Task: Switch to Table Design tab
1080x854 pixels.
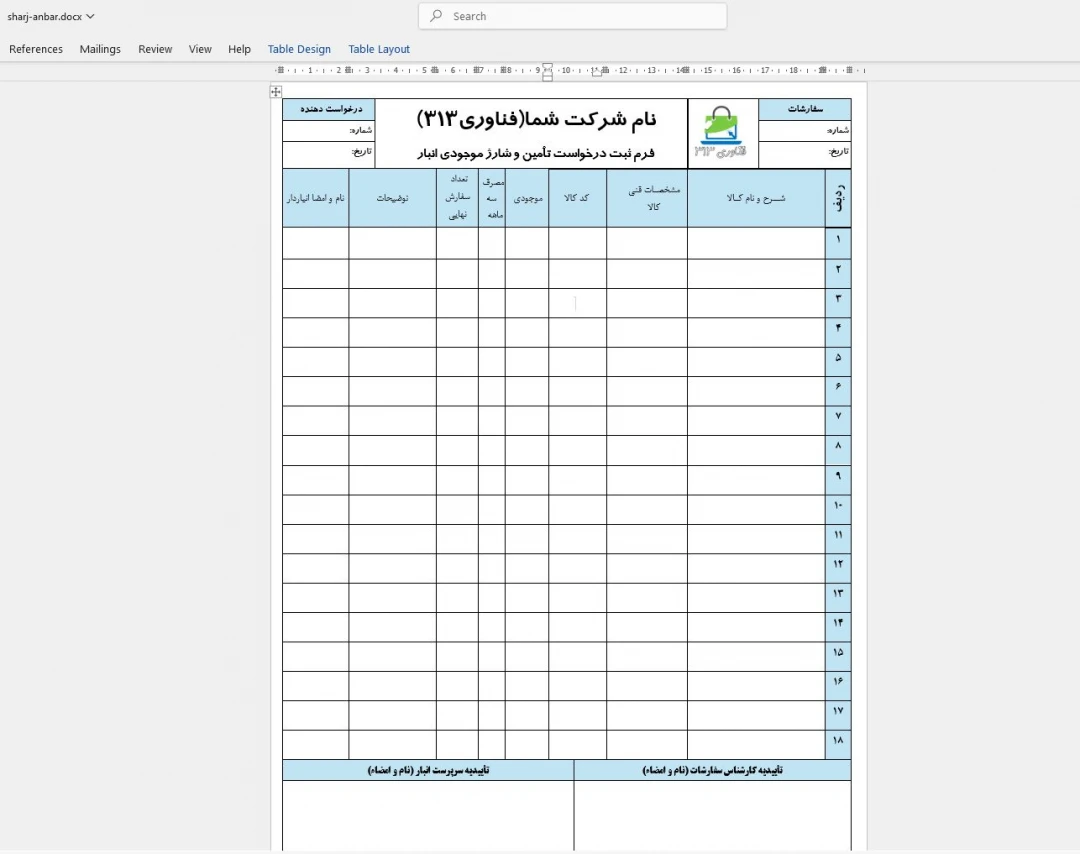Action: click(x=299, y=49)
